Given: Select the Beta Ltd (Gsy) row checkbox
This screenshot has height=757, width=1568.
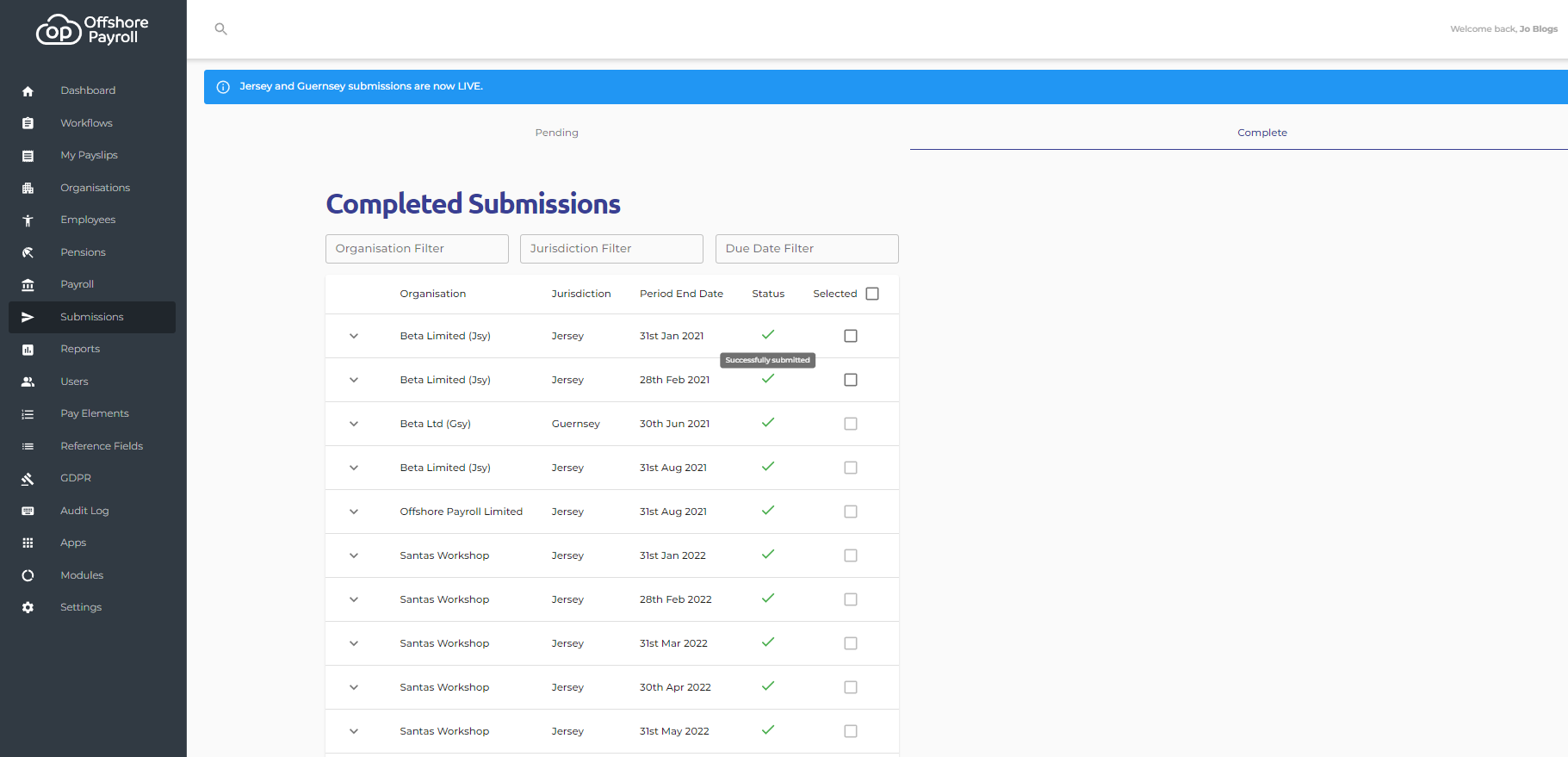Looking at the screenshot, I should tap(851, 424).
